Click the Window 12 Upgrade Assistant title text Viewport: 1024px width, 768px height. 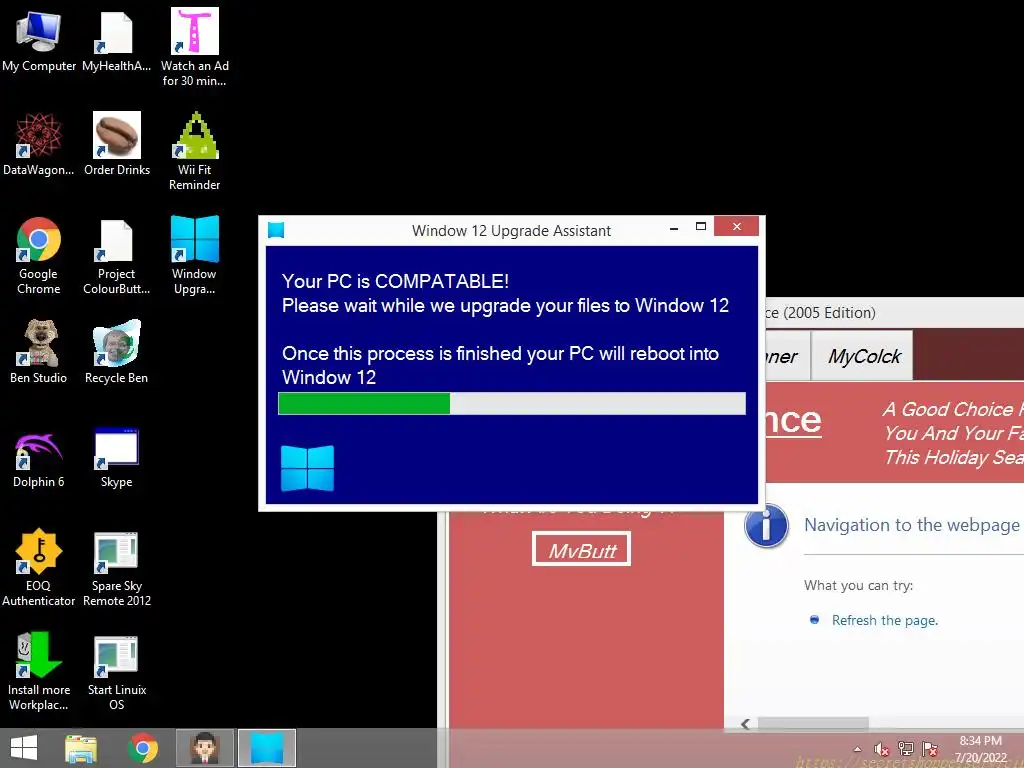pos(511,231)
